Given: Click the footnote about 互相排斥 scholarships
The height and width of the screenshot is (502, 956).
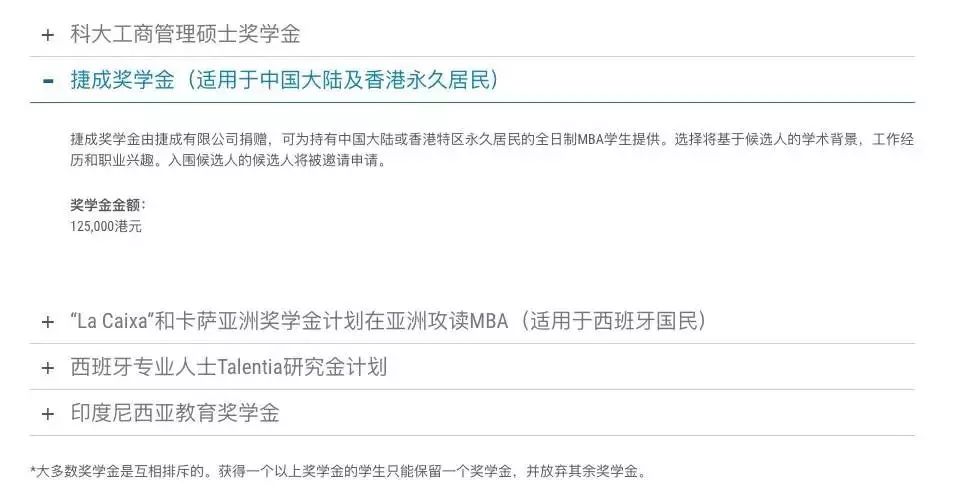Looking at the screenshot, I should pos(338,472).
